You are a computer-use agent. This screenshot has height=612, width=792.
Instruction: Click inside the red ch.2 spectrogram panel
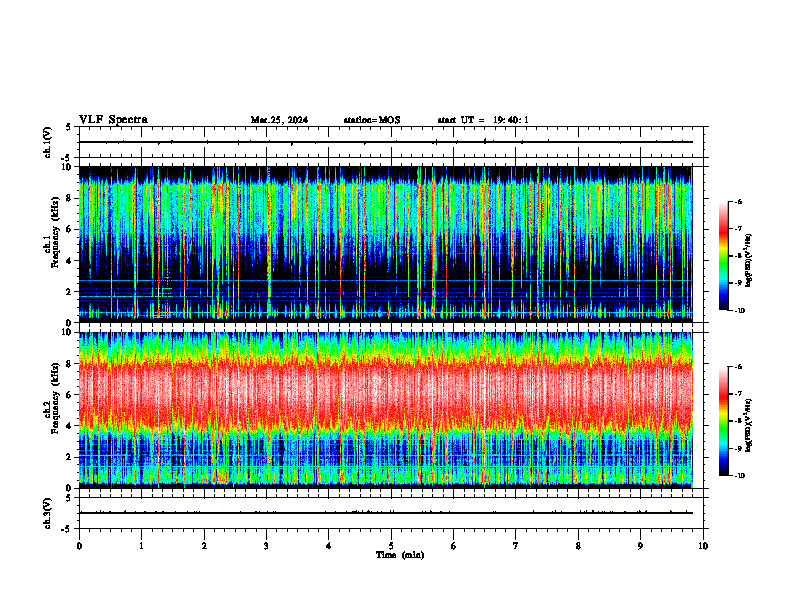(385, 410)
